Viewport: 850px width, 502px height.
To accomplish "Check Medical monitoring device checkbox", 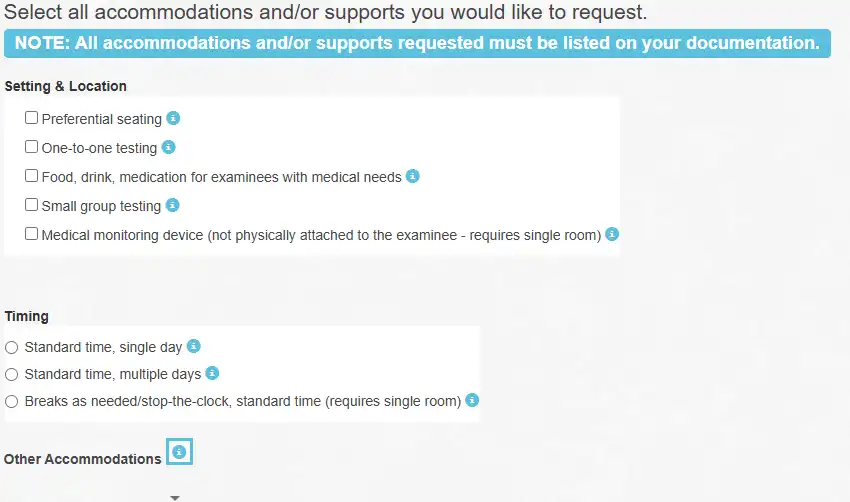I will point(31,234).
